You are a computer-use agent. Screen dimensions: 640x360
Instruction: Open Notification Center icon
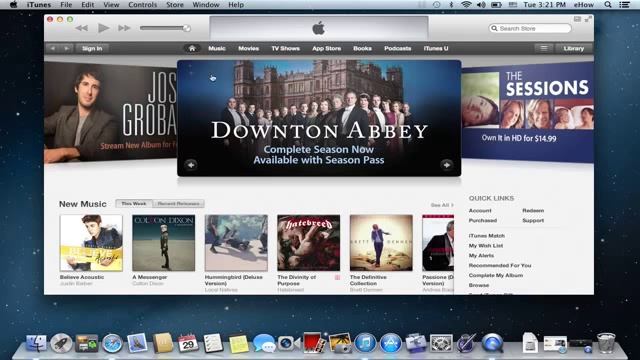point(624,5)
